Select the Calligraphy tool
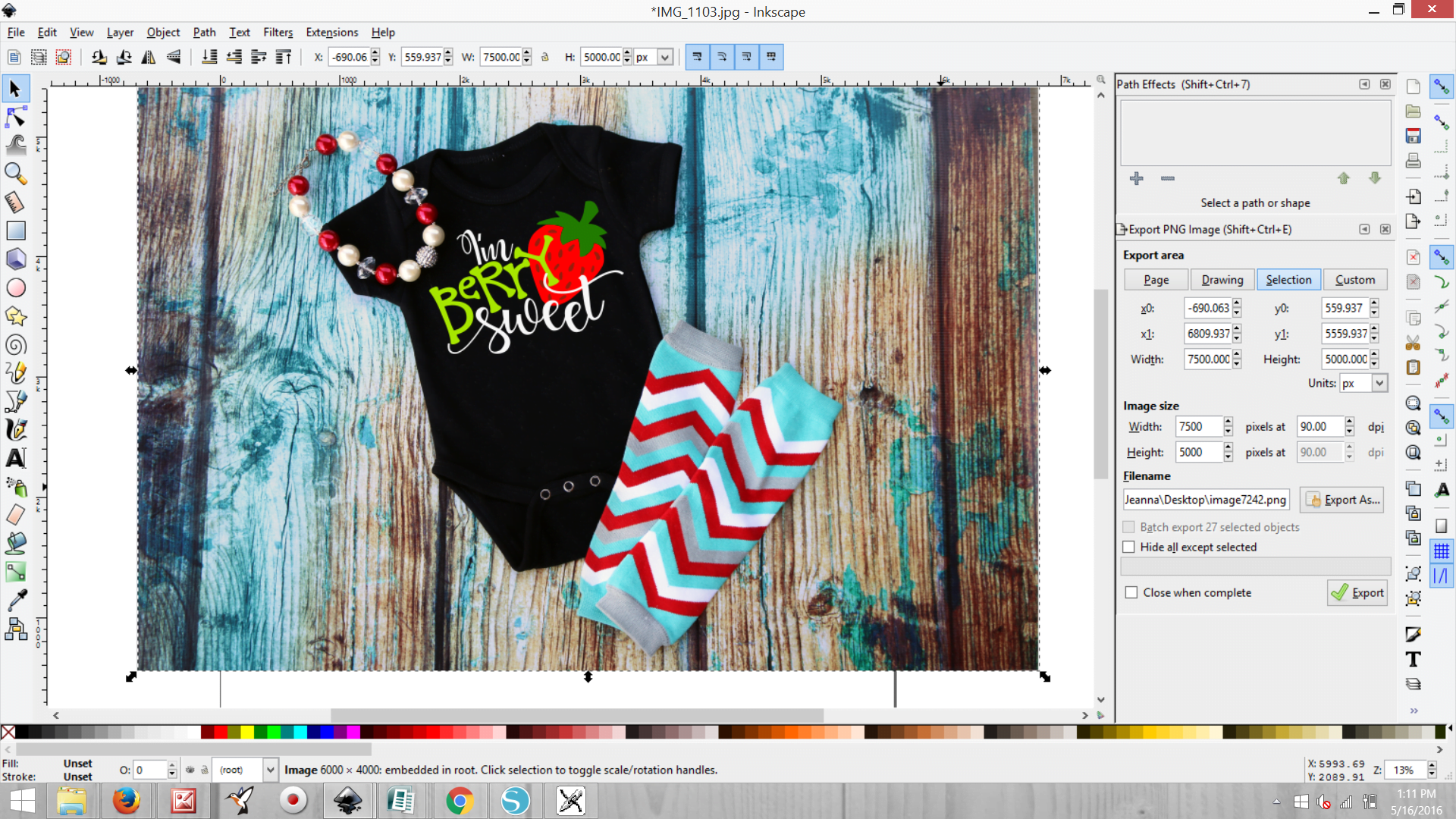This screenshot has width=1456, height=819. click(15, 429)
